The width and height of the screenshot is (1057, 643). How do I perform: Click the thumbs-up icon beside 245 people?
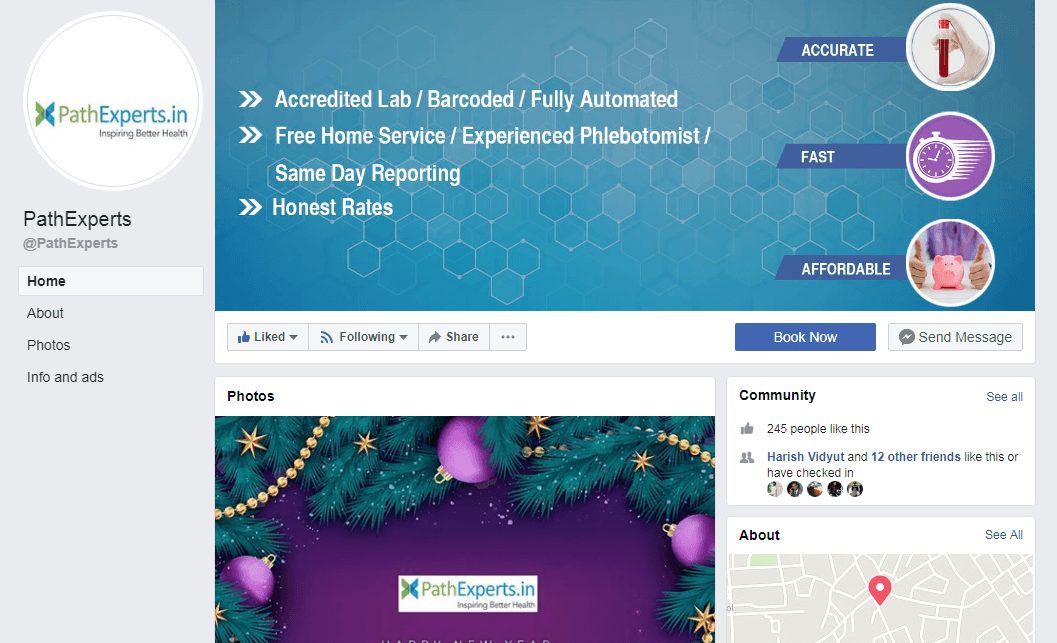pyautogui.click(x=747, y=429)
